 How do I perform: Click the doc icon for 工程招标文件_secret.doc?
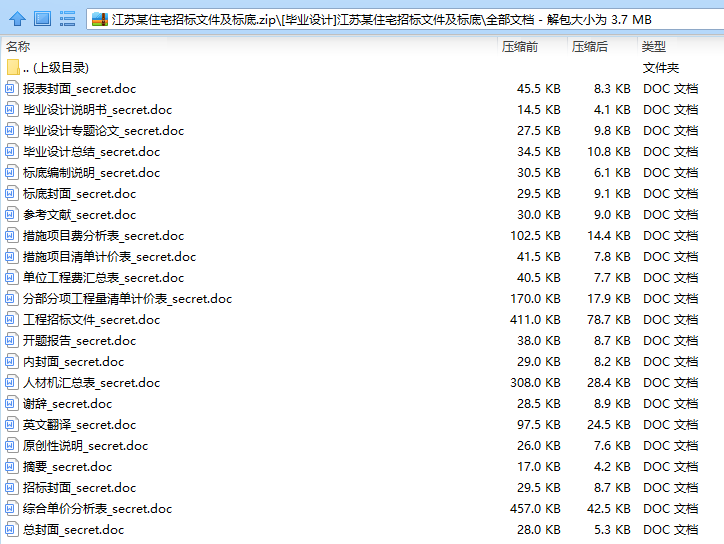pos(12,320)
